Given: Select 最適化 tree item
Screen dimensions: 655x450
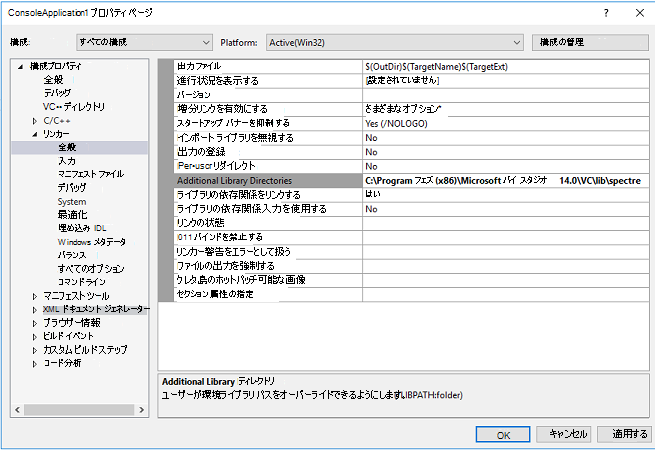Looking at the screenshot, I should coord(72,215).
